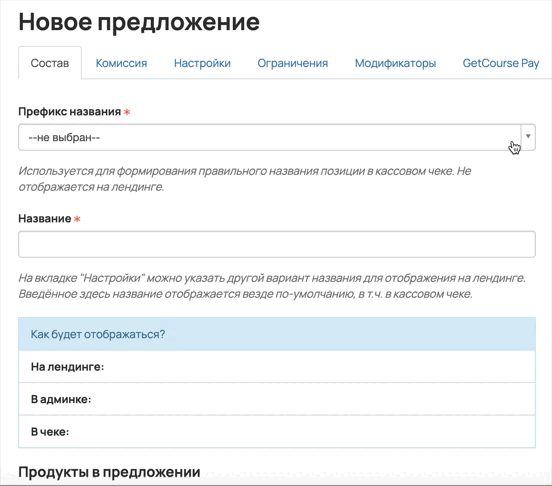
Task: Click the hint text mentioning вкладке "Настройки"
Action: (272, 286)
